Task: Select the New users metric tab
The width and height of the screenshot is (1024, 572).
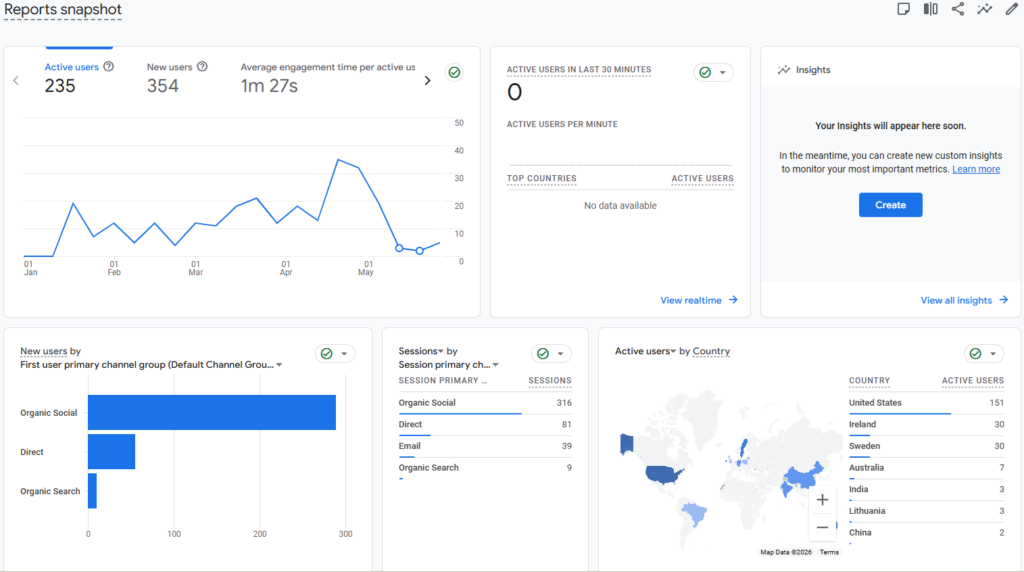Action: [x=177, y=77]
